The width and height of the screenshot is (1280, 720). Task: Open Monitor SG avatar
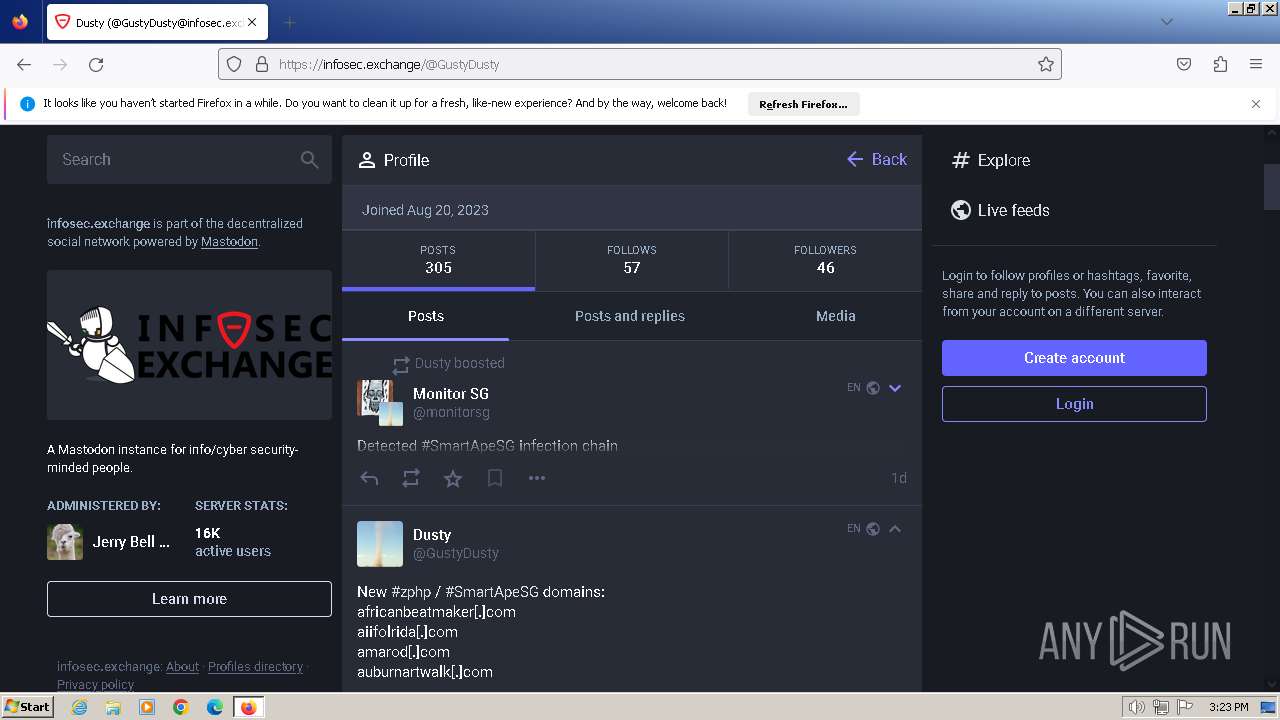[x=380, y=402]
